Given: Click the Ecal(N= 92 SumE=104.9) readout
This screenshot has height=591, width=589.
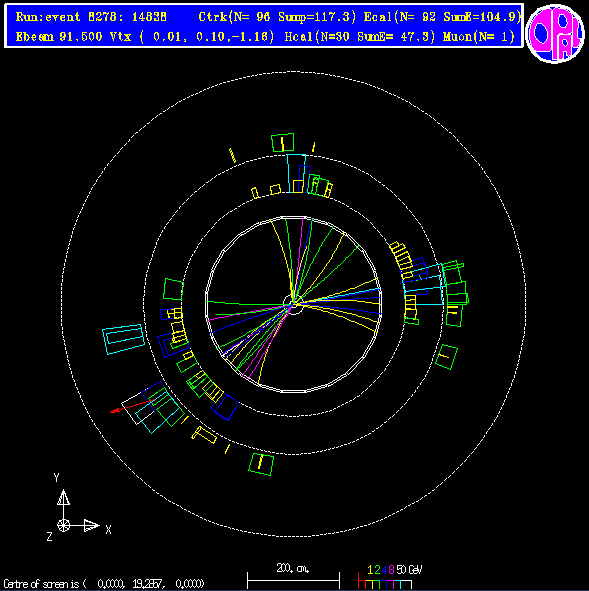Looking at the screenshot, I should [442, 17].
